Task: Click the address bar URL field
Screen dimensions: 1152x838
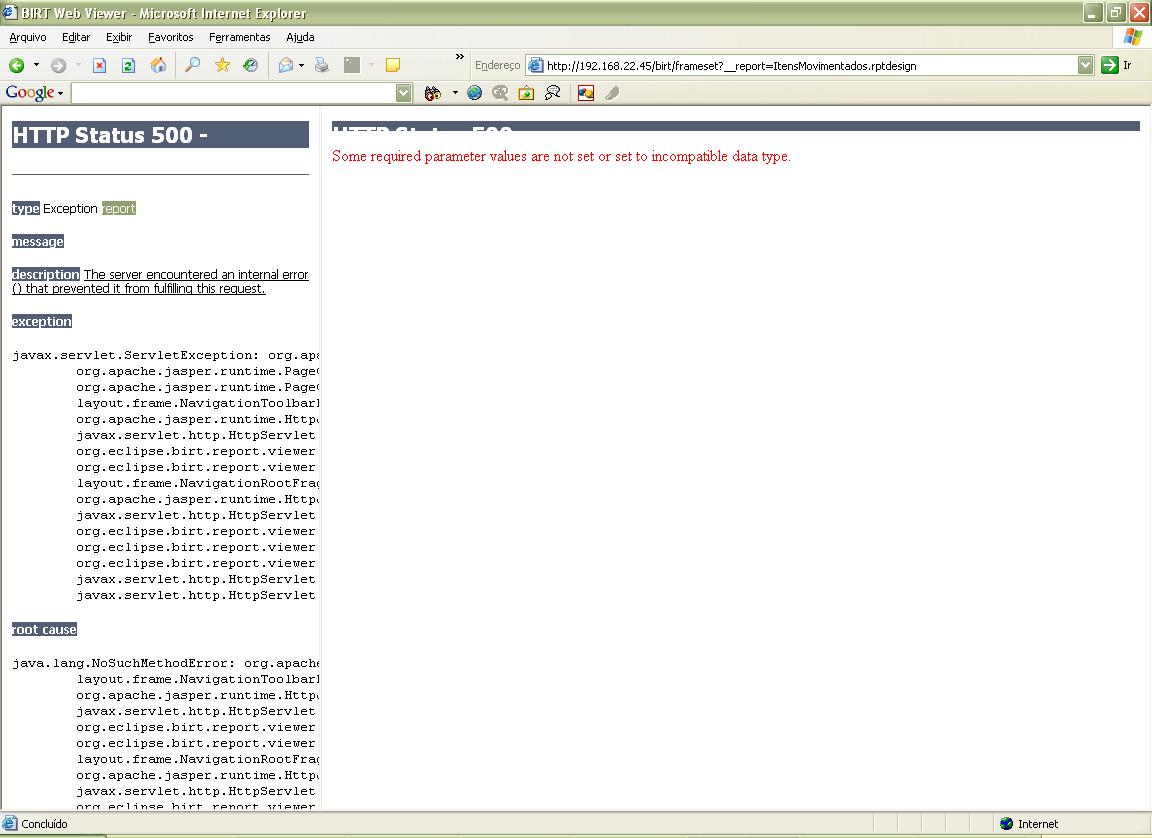Action: coord(810,65)
